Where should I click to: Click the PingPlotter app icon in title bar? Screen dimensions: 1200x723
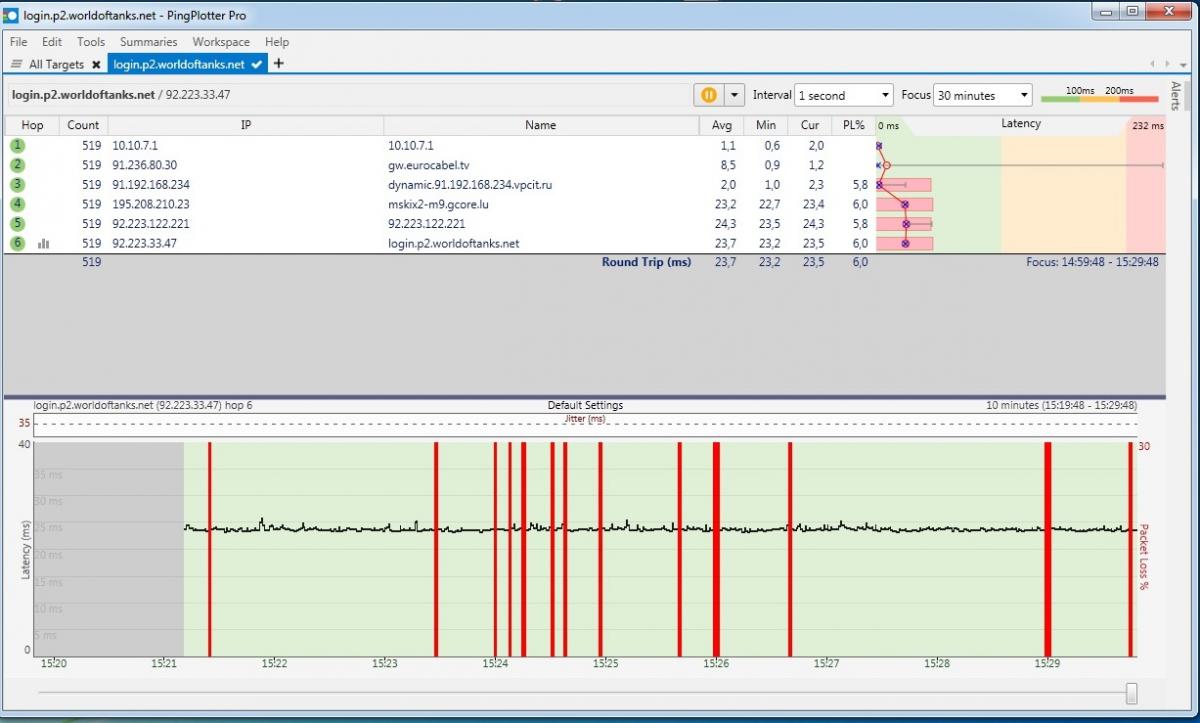tap(11, 15)
